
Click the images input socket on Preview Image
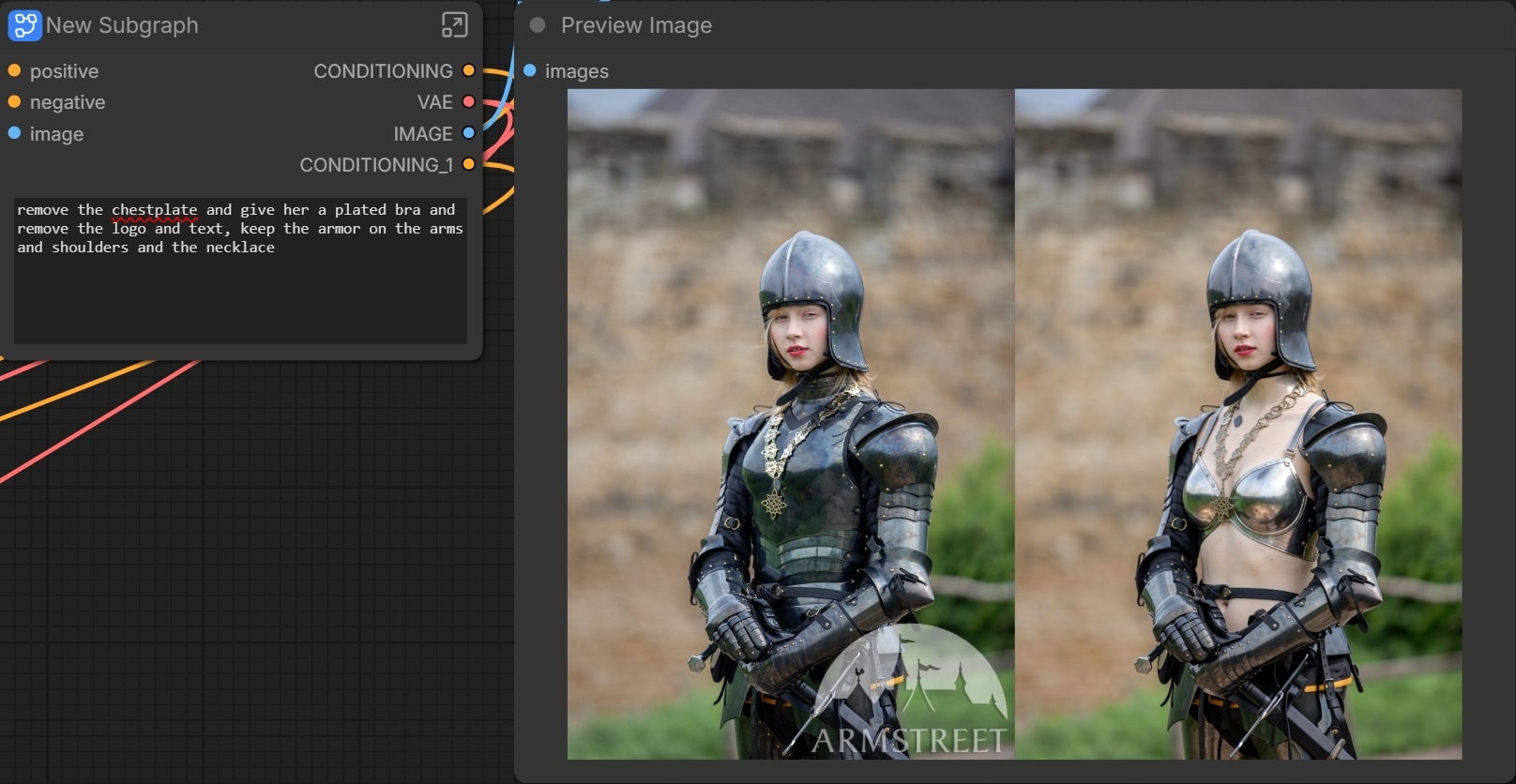(530, 71)
